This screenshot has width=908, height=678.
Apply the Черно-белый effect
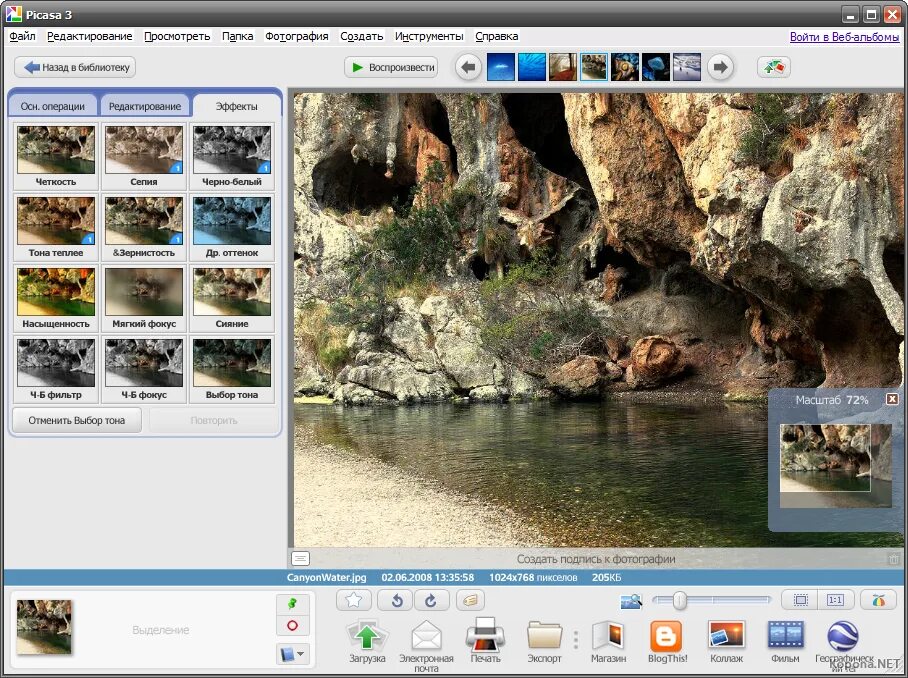[x=232, y=150]
